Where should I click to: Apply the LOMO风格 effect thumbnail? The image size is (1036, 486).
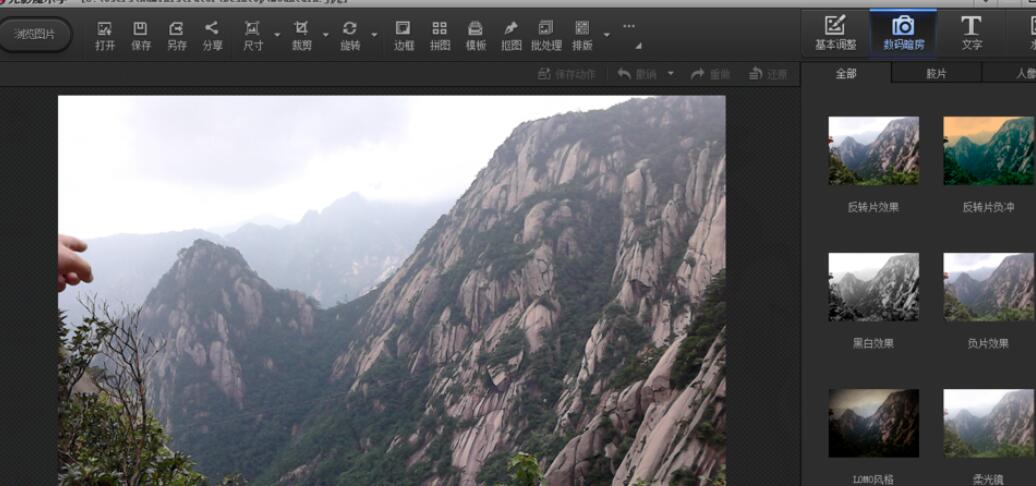[873, 423]
